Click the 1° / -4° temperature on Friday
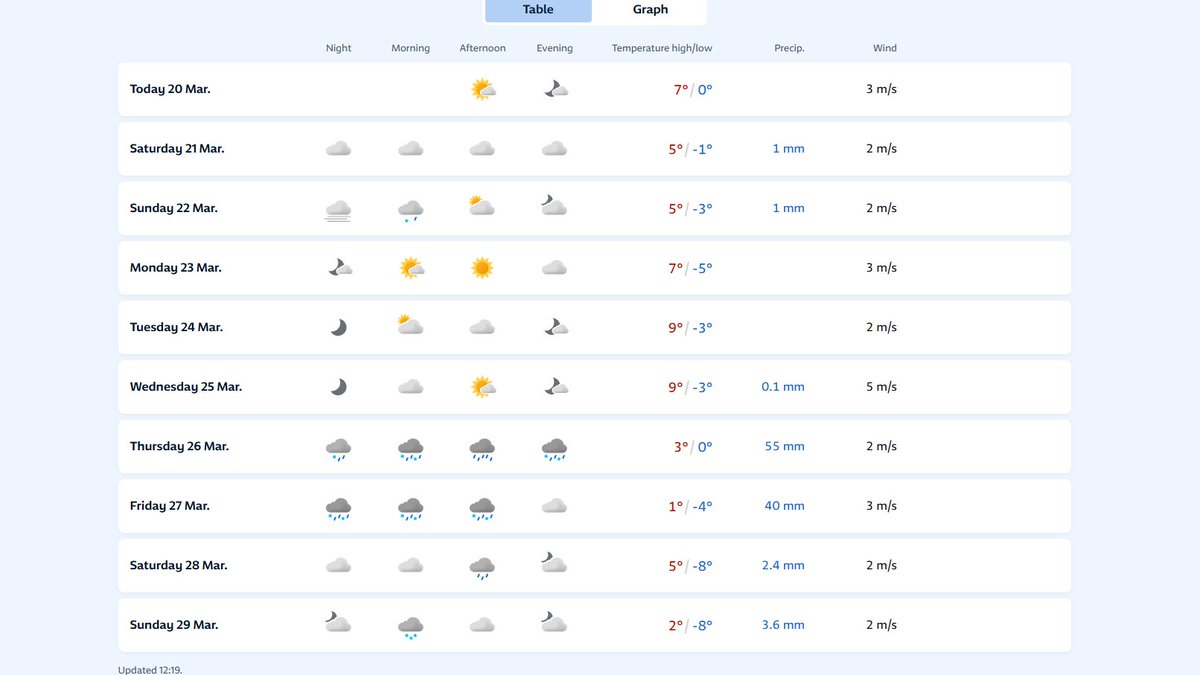This screenshot has width=1200, height=675. pyautogui.click(x=691, y=506)
